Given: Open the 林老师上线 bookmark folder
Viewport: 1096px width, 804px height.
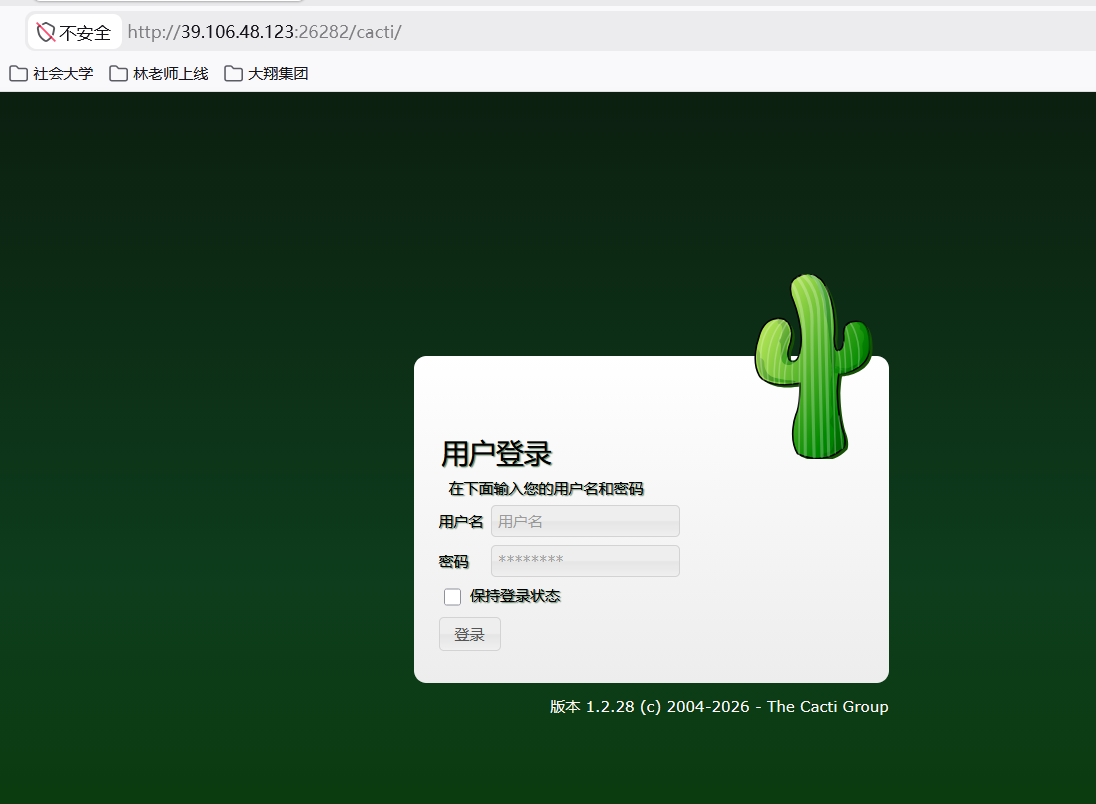Looking at the screenshot, I should click(159, 73).
